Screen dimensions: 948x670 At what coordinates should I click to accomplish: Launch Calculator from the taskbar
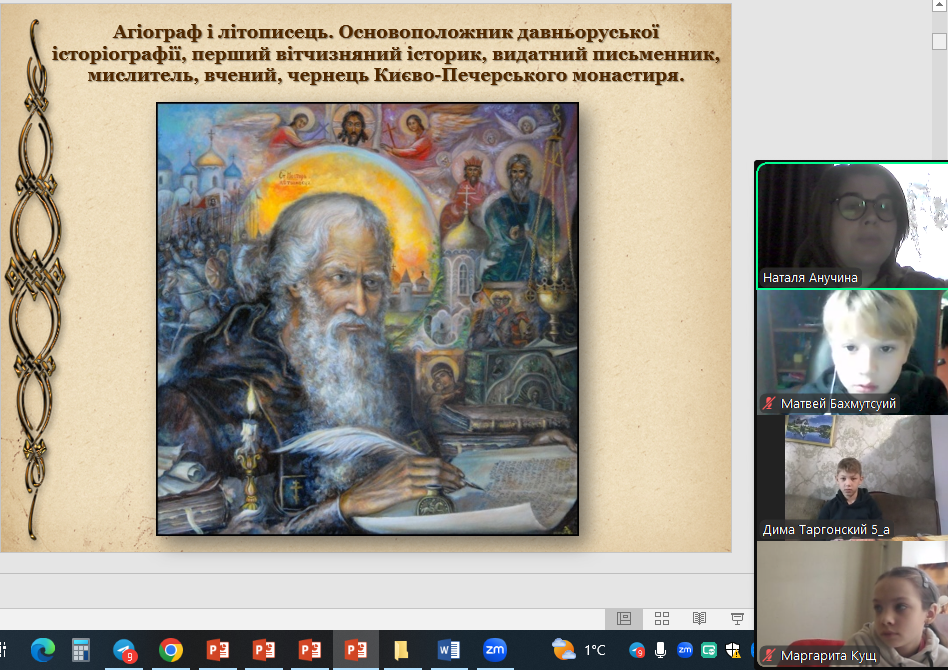[x=80, y=651]
